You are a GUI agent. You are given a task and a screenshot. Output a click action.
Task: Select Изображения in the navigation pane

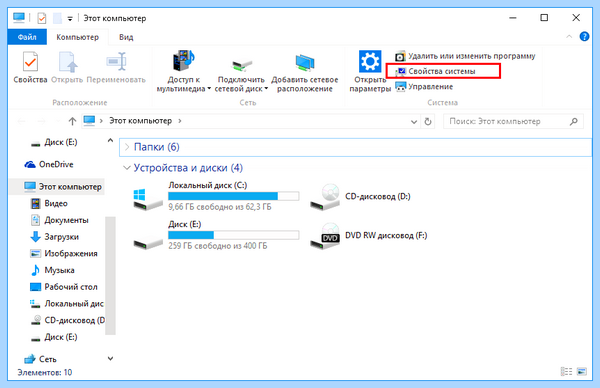click(64, 254)
